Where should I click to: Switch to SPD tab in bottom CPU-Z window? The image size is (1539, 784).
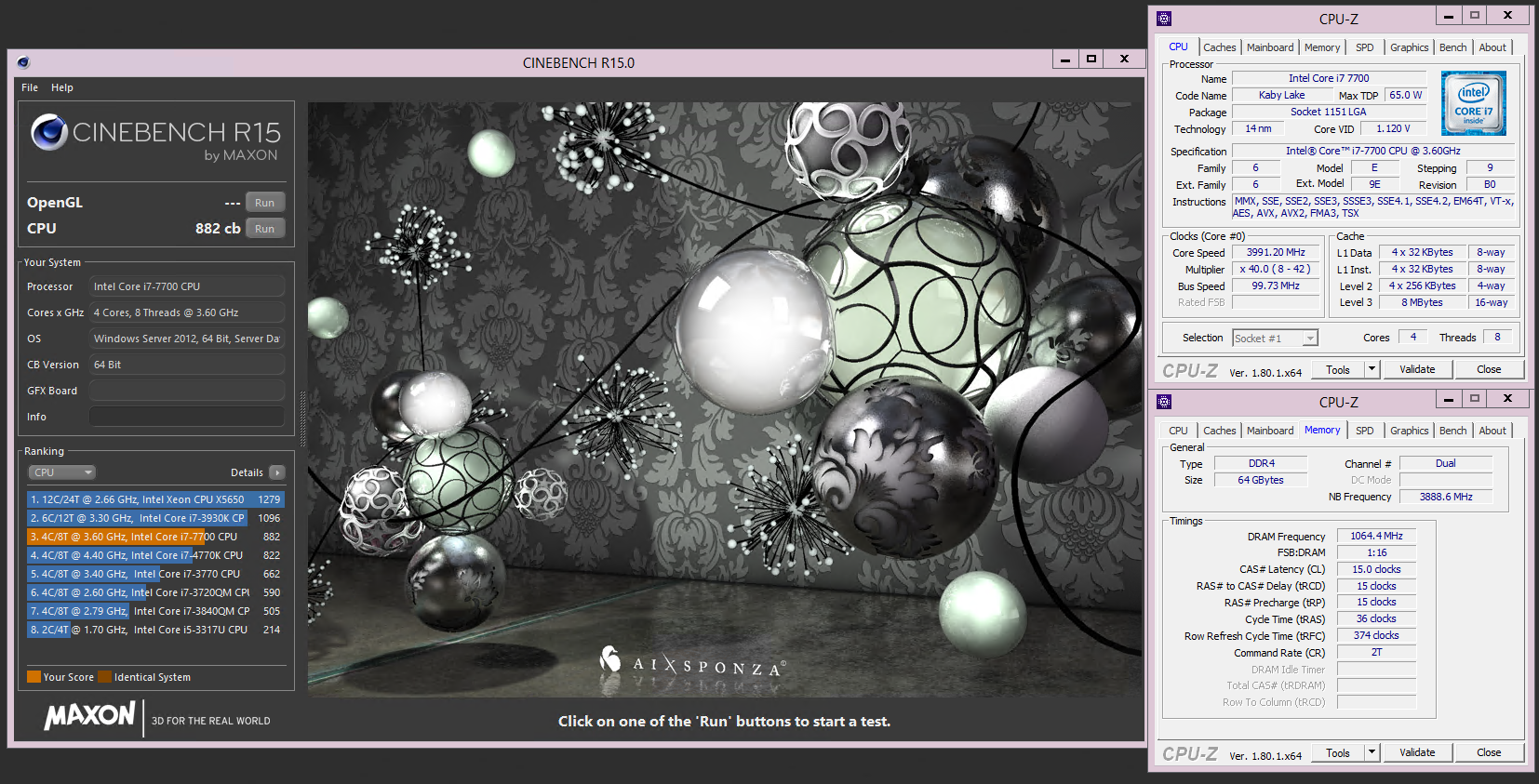pyautogui.click(x=1364, y=431)
